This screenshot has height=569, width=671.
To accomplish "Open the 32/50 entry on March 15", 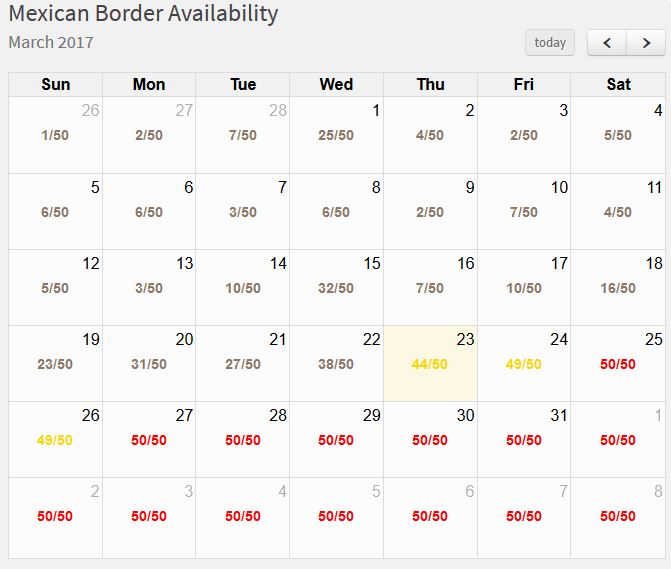I will point(336,288).
